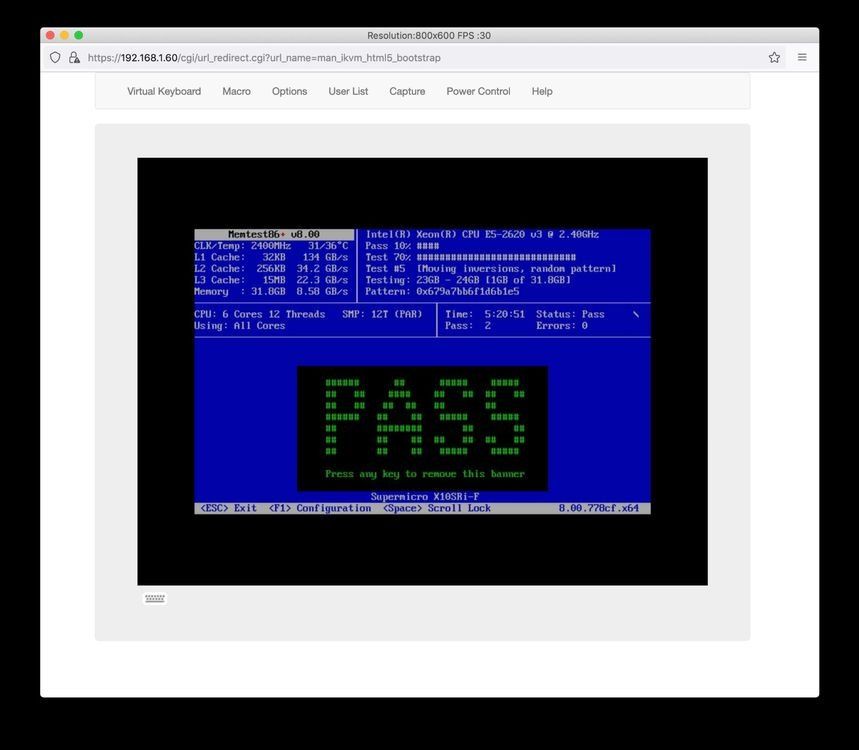859x750 pixels.
Task: Click the 'SMP: 12T (PAR)' text
Action: click(382, 314)
